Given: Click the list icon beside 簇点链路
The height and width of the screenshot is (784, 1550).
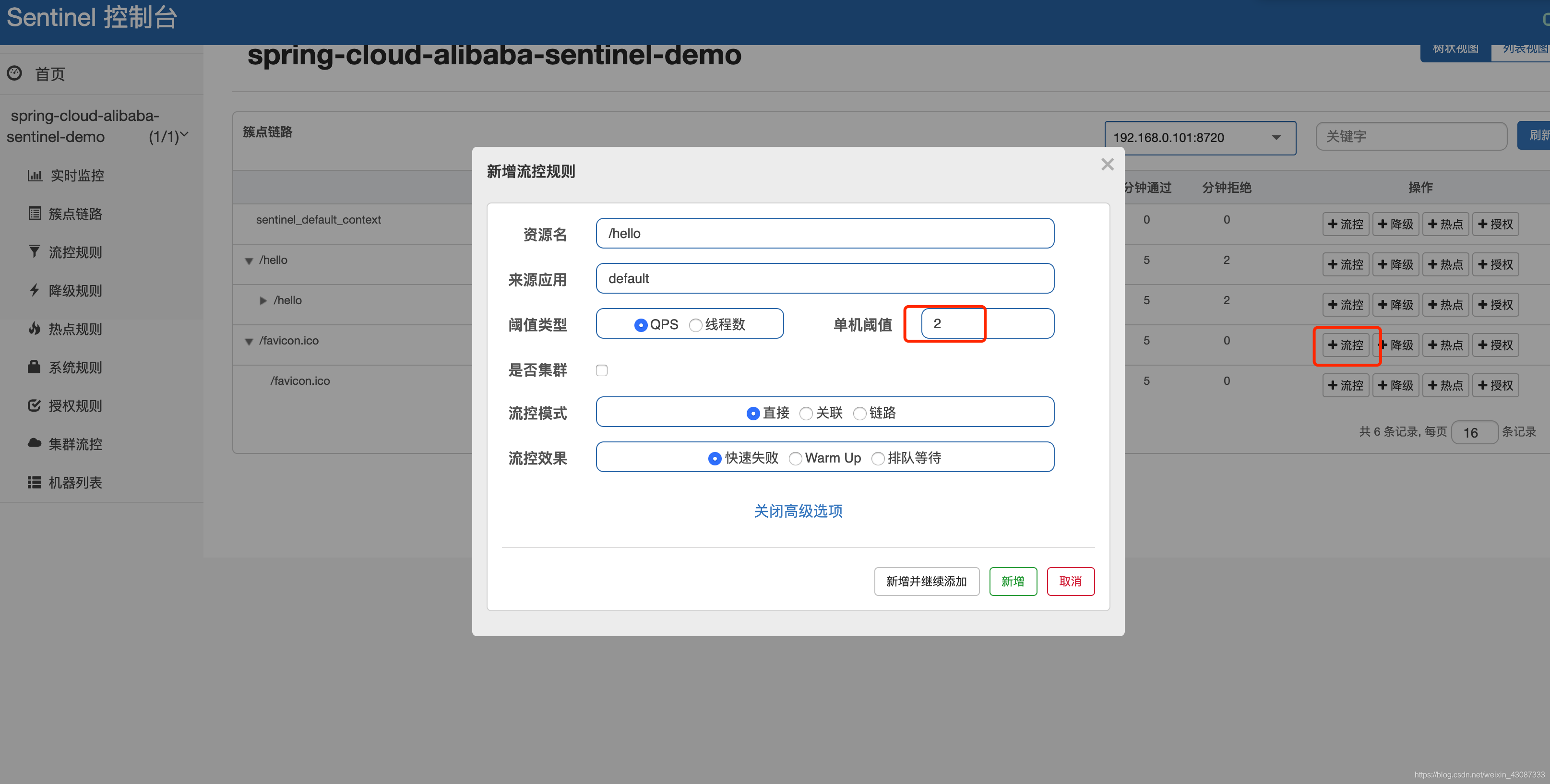Looking at the screenshot, I should point(35,214).
